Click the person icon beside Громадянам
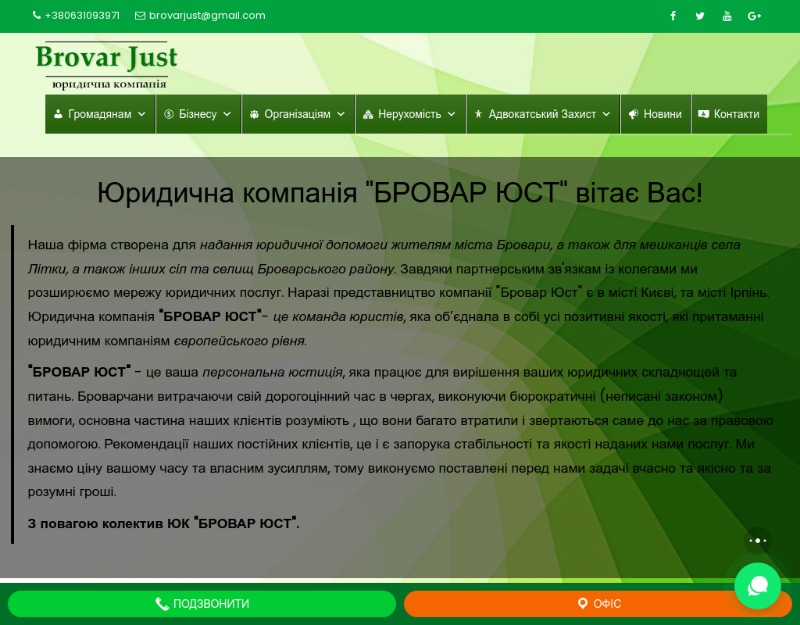The width and height of the screenshot is (800, 625). point(58,114)
